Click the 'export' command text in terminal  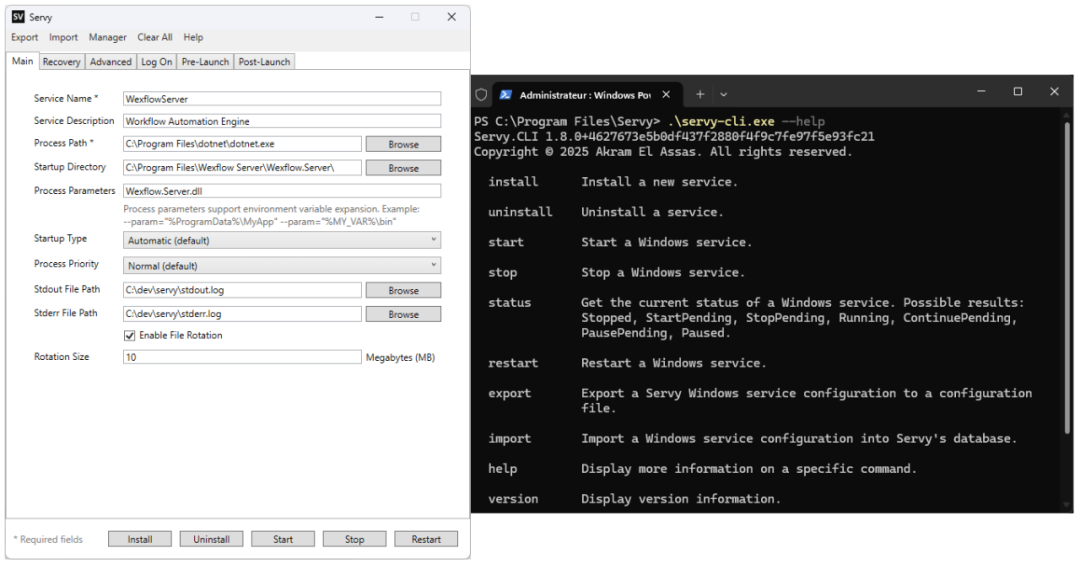point(510,393)
